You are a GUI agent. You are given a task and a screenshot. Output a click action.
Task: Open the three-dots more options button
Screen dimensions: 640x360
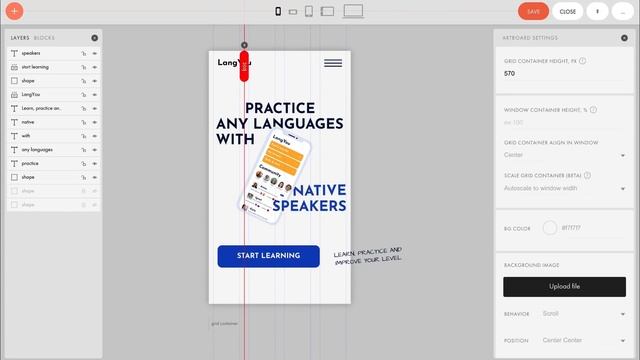coord(622,11)
